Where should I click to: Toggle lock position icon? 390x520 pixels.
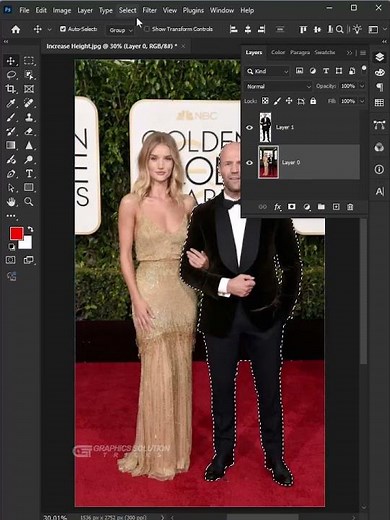(289, 101)
